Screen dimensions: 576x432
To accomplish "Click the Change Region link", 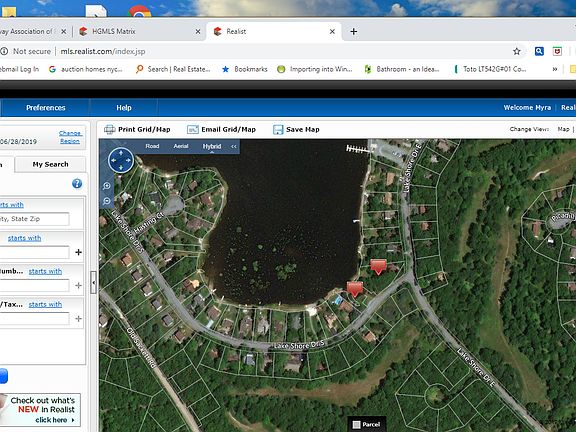I will click(70, 137).
